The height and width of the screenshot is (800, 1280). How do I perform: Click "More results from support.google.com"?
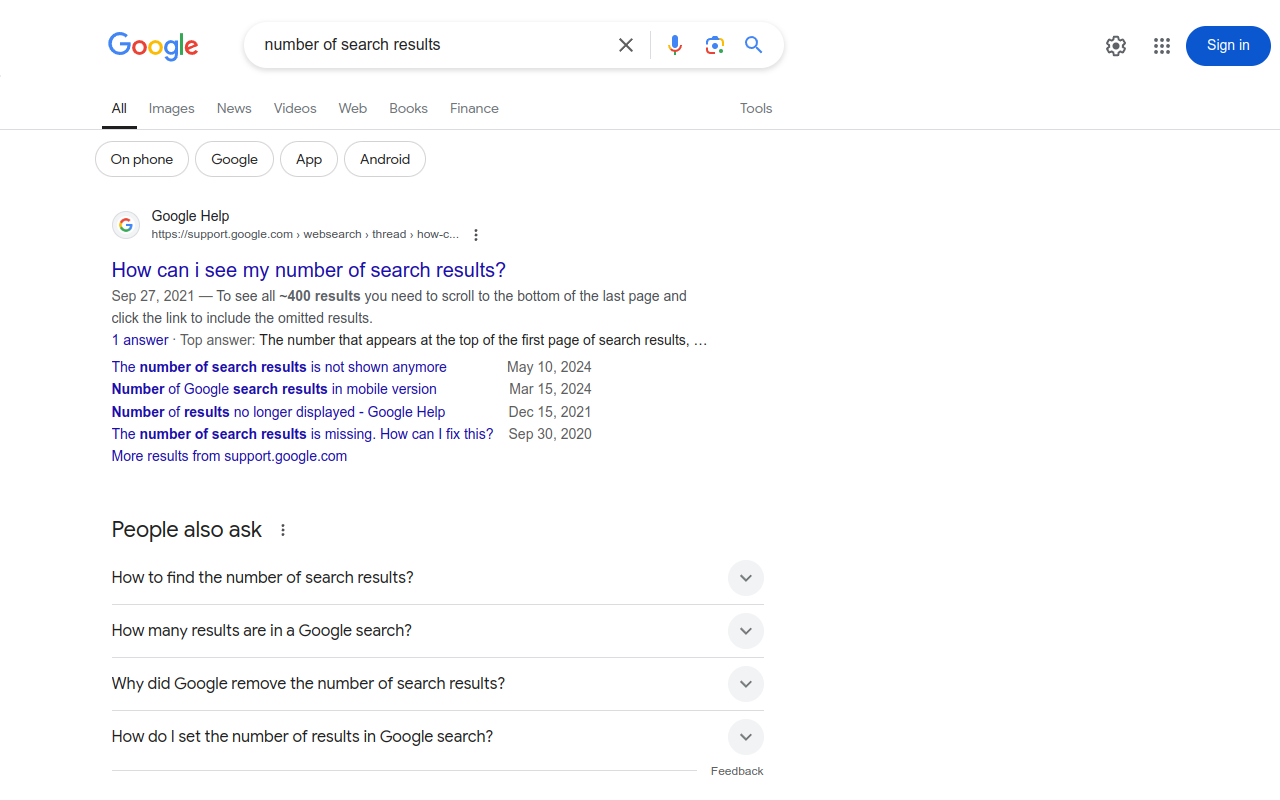point(230,456)
